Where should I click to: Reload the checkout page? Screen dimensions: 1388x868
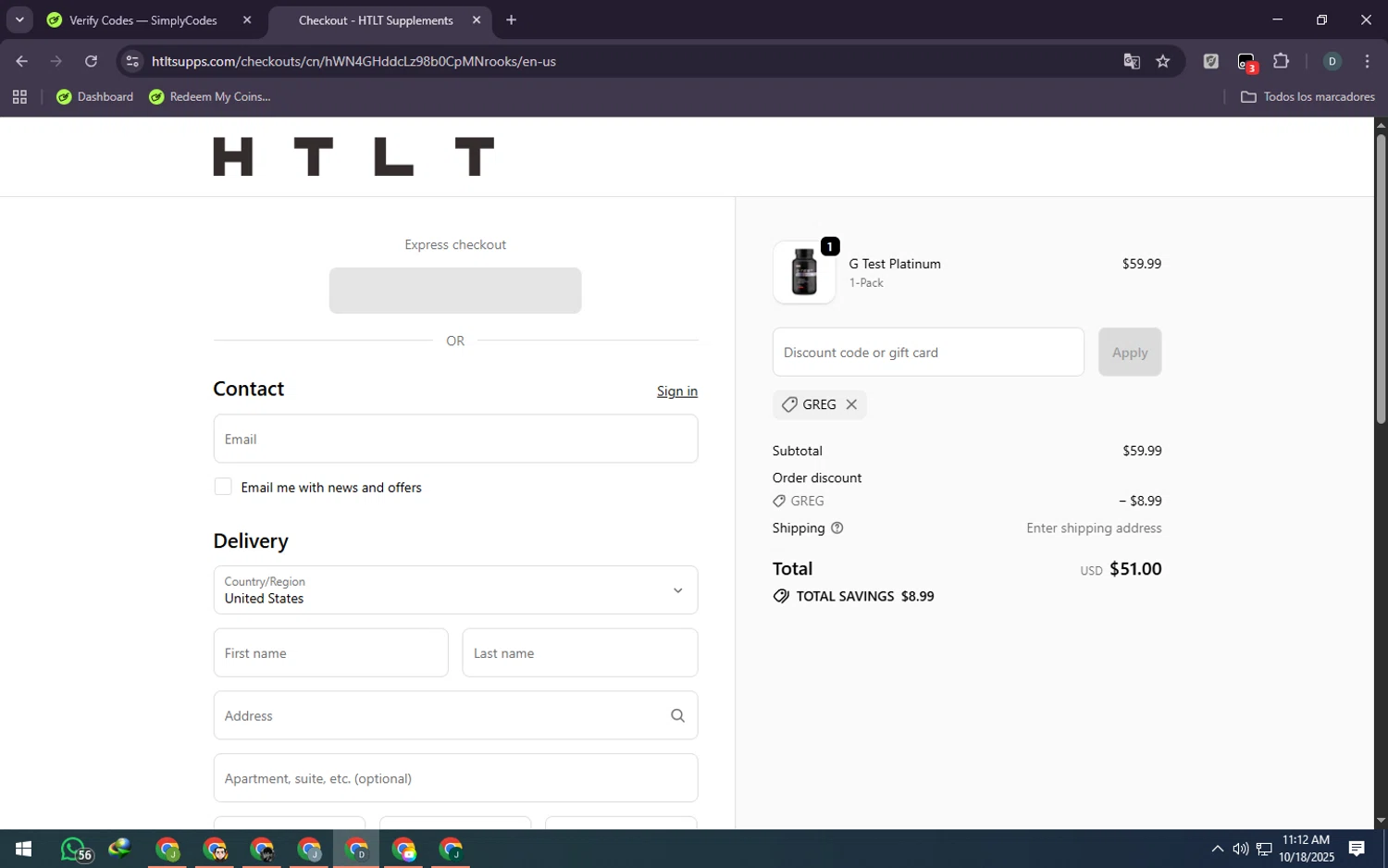[x=91, y=61]
